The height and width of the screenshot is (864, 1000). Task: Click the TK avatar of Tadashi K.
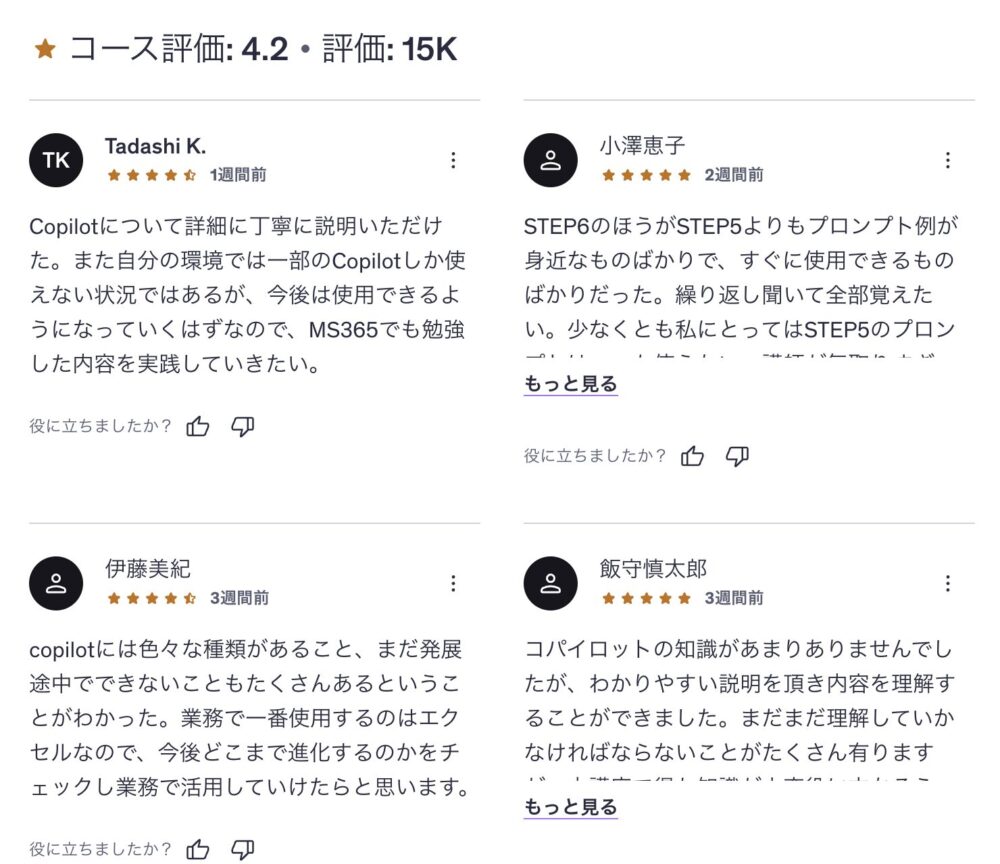point(56,160)
